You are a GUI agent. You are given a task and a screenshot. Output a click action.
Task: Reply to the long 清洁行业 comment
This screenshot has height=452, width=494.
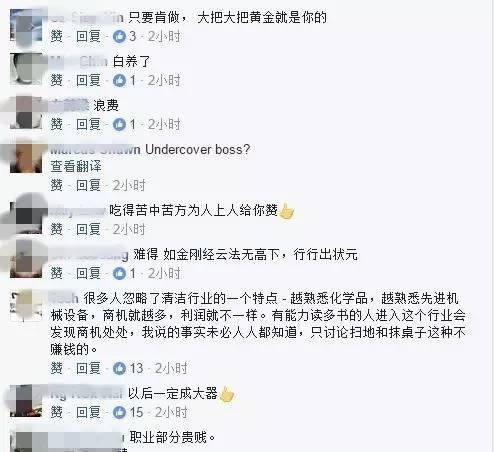(88, 368)
